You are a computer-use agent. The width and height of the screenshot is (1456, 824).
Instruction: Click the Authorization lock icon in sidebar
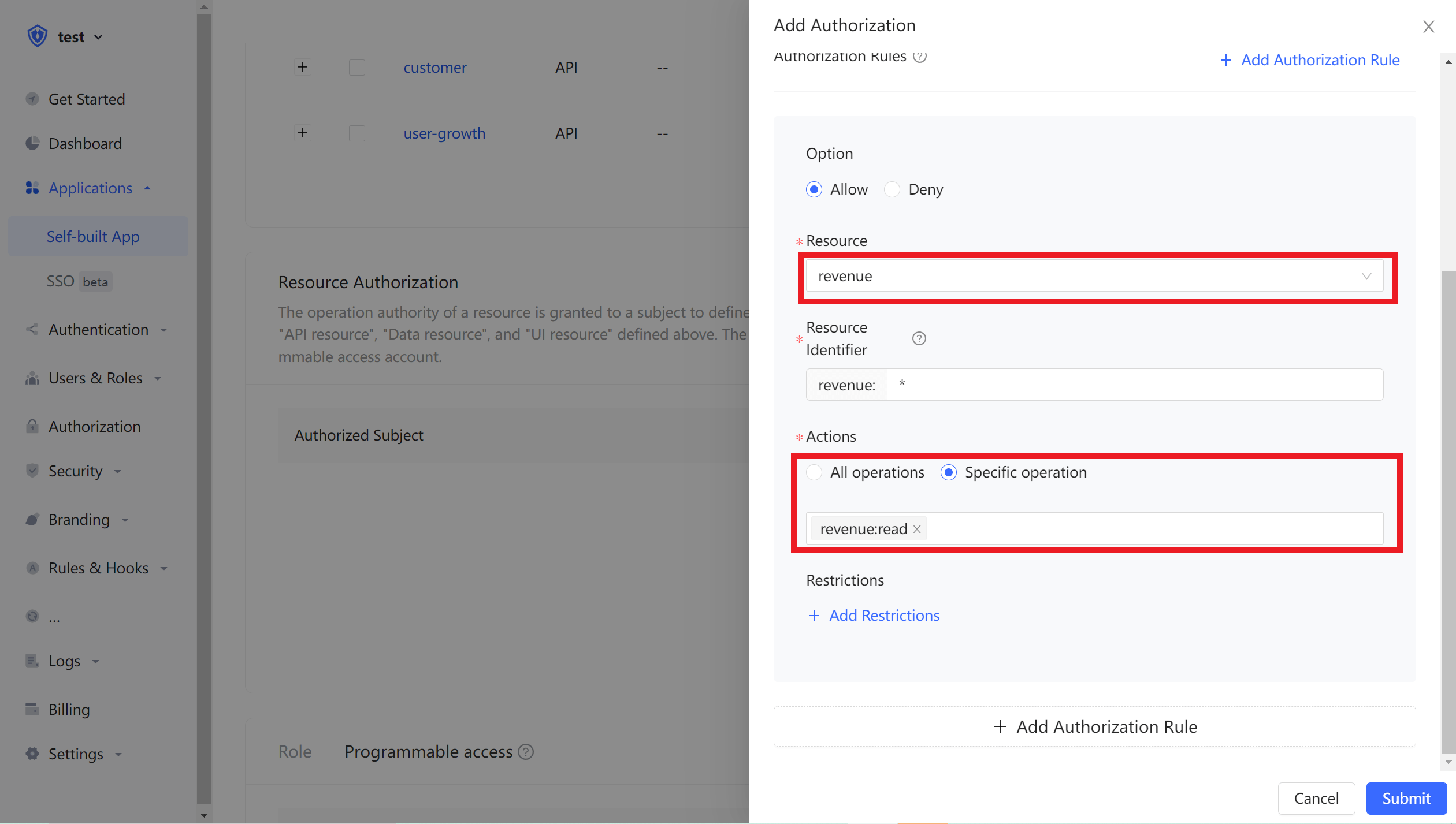(32, 426)
